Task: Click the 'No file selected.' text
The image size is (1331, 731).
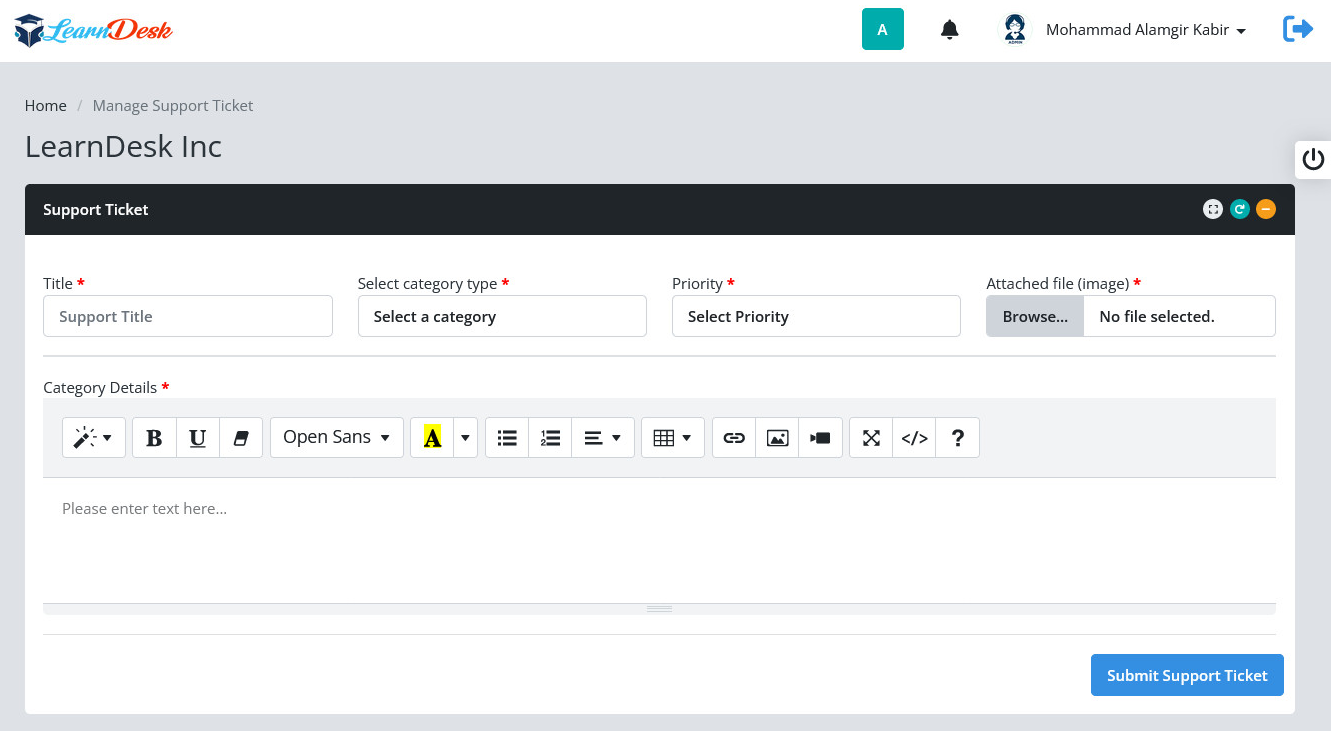Action: click(x=1157, y=316)
